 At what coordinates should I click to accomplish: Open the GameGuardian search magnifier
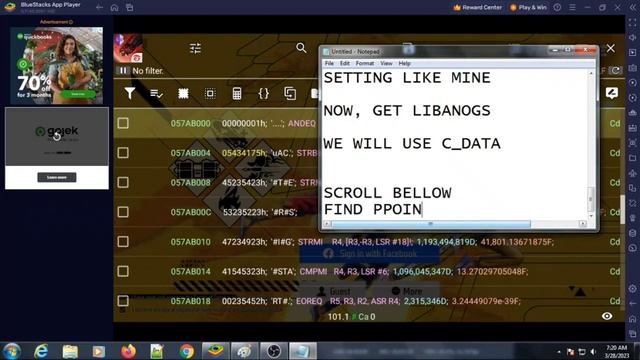coord(301,48)
